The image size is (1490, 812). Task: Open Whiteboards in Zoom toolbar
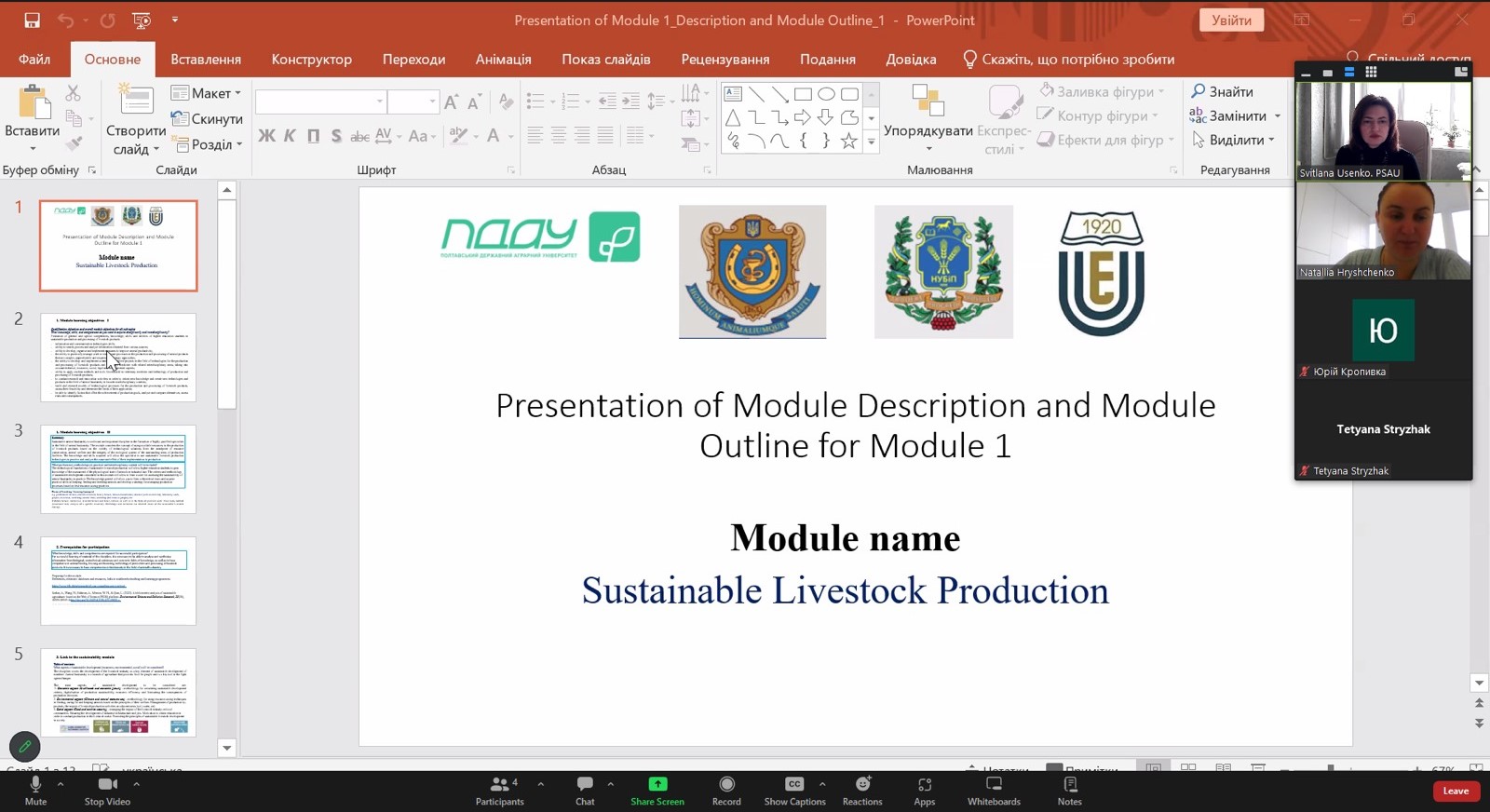(994, 791)
